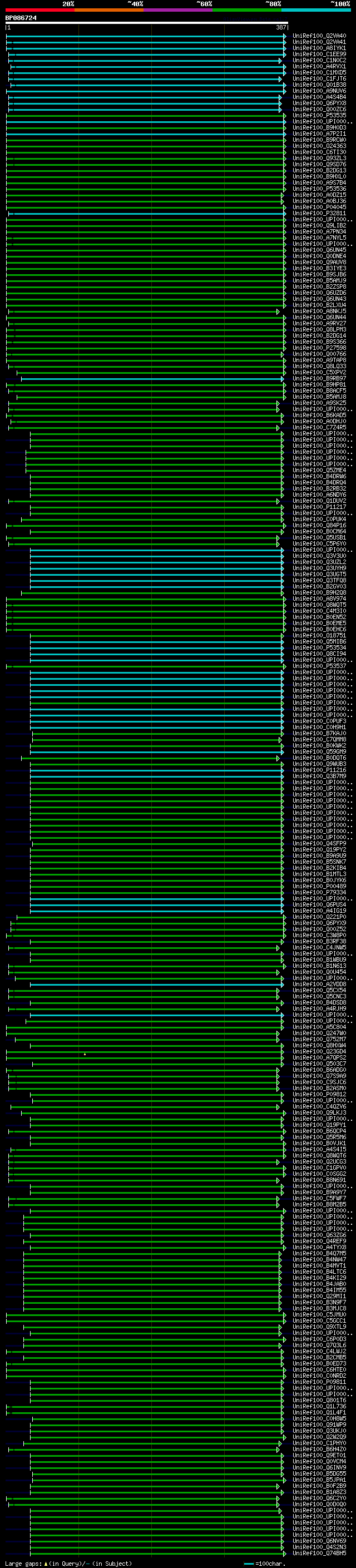Open hit UniRef100_C1EE99
356x1568 pixels.
(x=319, y=54)
